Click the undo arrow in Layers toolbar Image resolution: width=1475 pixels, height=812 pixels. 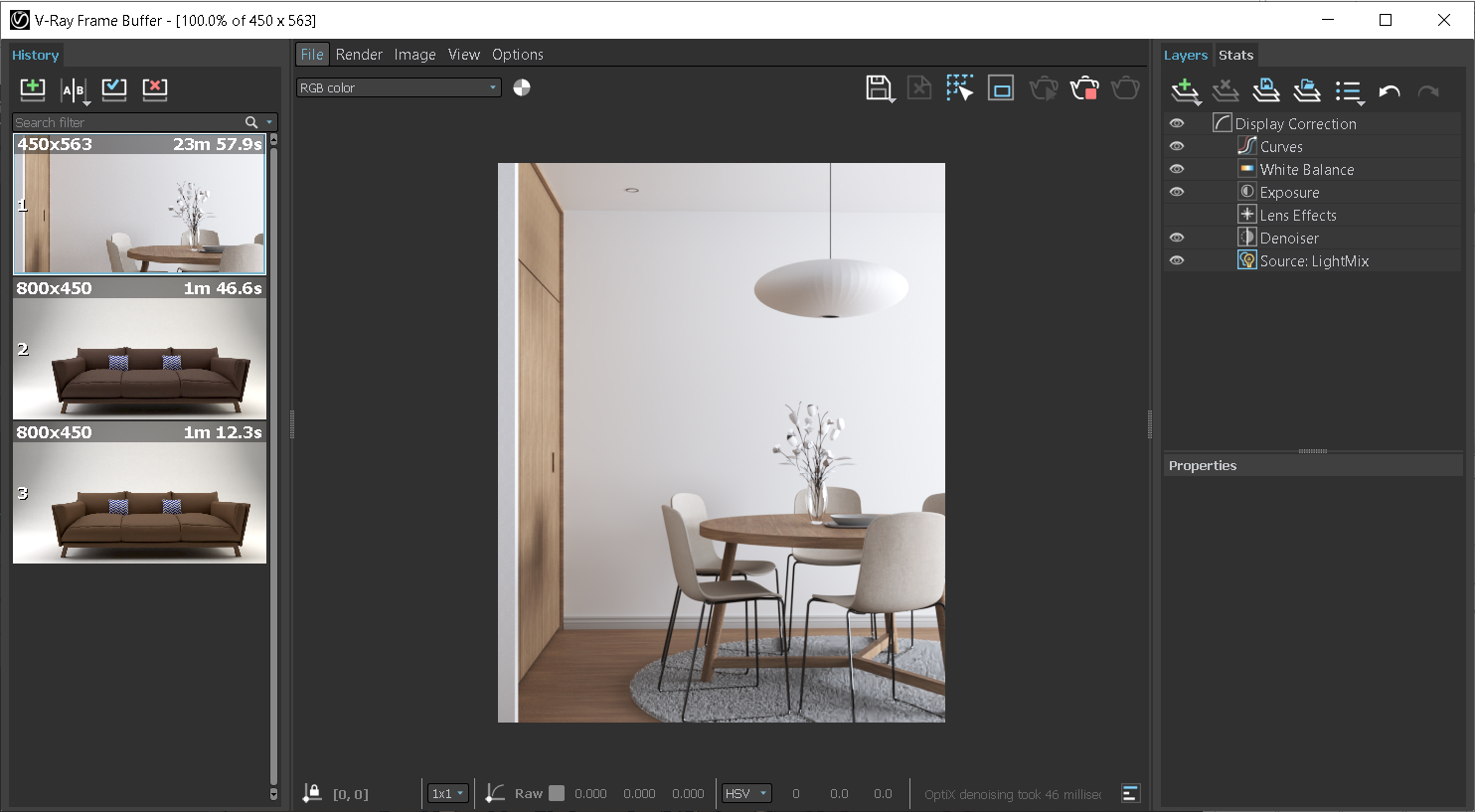pyautogui.click(x=1389, y=91)
